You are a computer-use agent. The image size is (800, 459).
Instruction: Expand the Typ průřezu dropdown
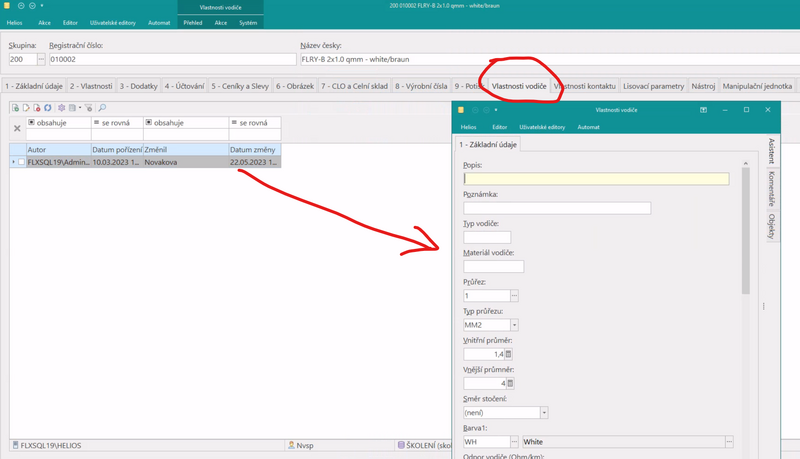[x=514, y=325]
